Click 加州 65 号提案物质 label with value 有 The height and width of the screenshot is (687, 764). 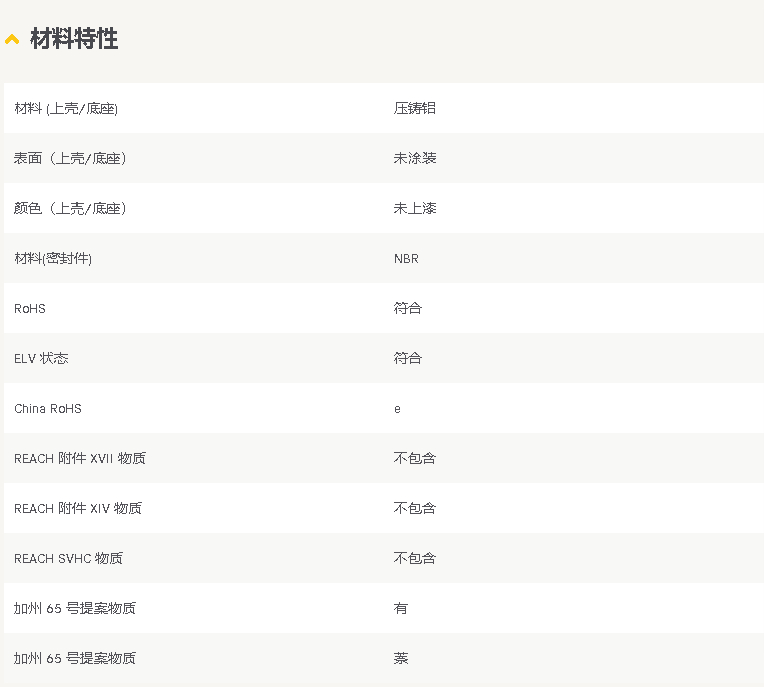(x=75, y=609)
